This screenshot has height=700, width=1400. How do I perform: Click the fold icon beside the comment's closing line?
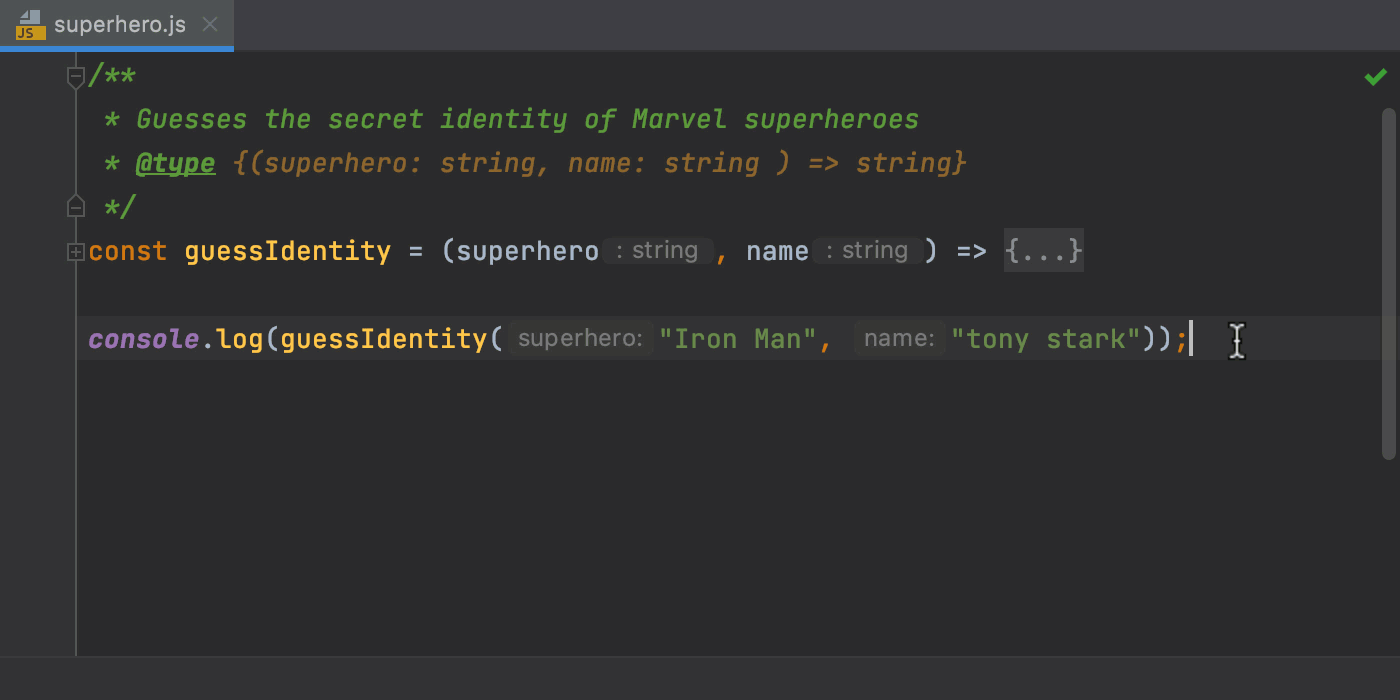click(75, 205)
